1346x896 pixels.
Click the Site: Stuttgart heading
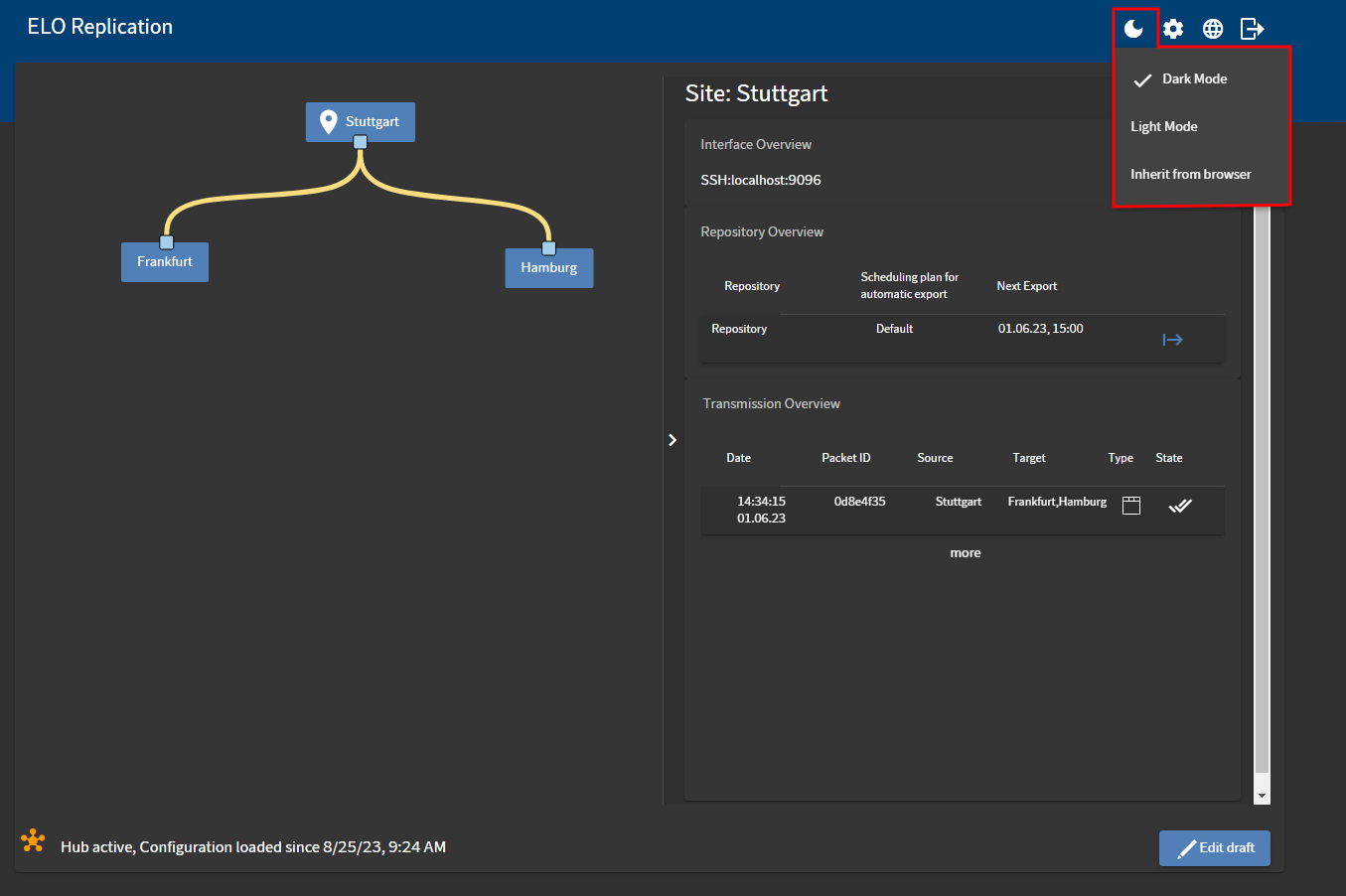coord(757,93)
